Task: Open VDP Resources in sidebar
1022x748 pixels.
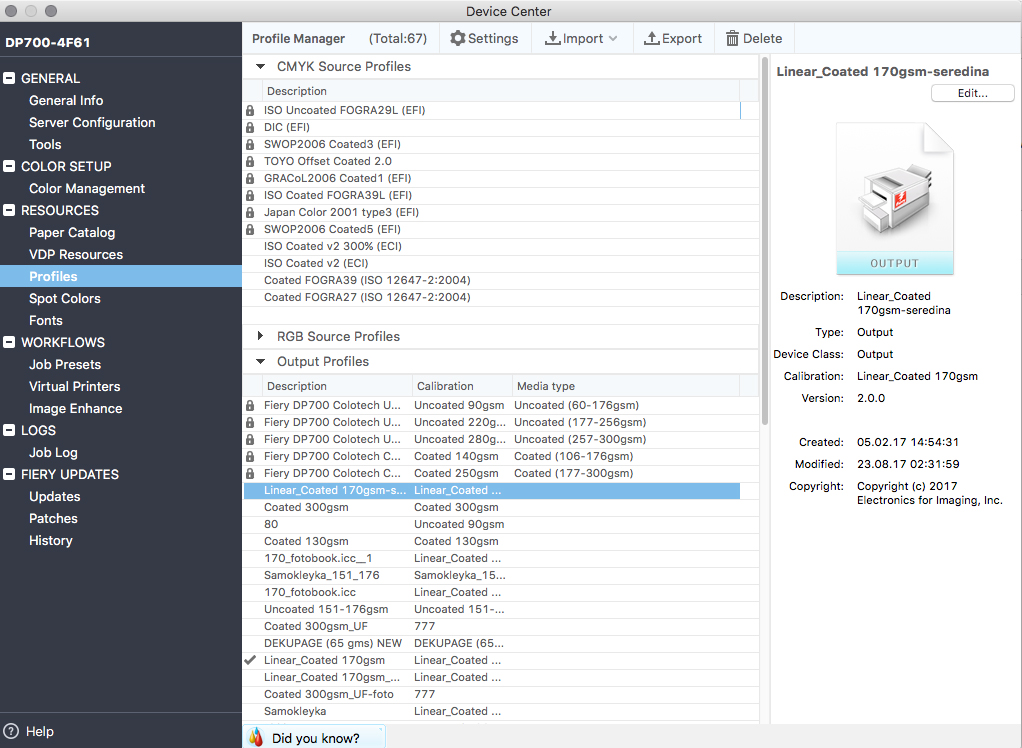Action: click(76, 255)
